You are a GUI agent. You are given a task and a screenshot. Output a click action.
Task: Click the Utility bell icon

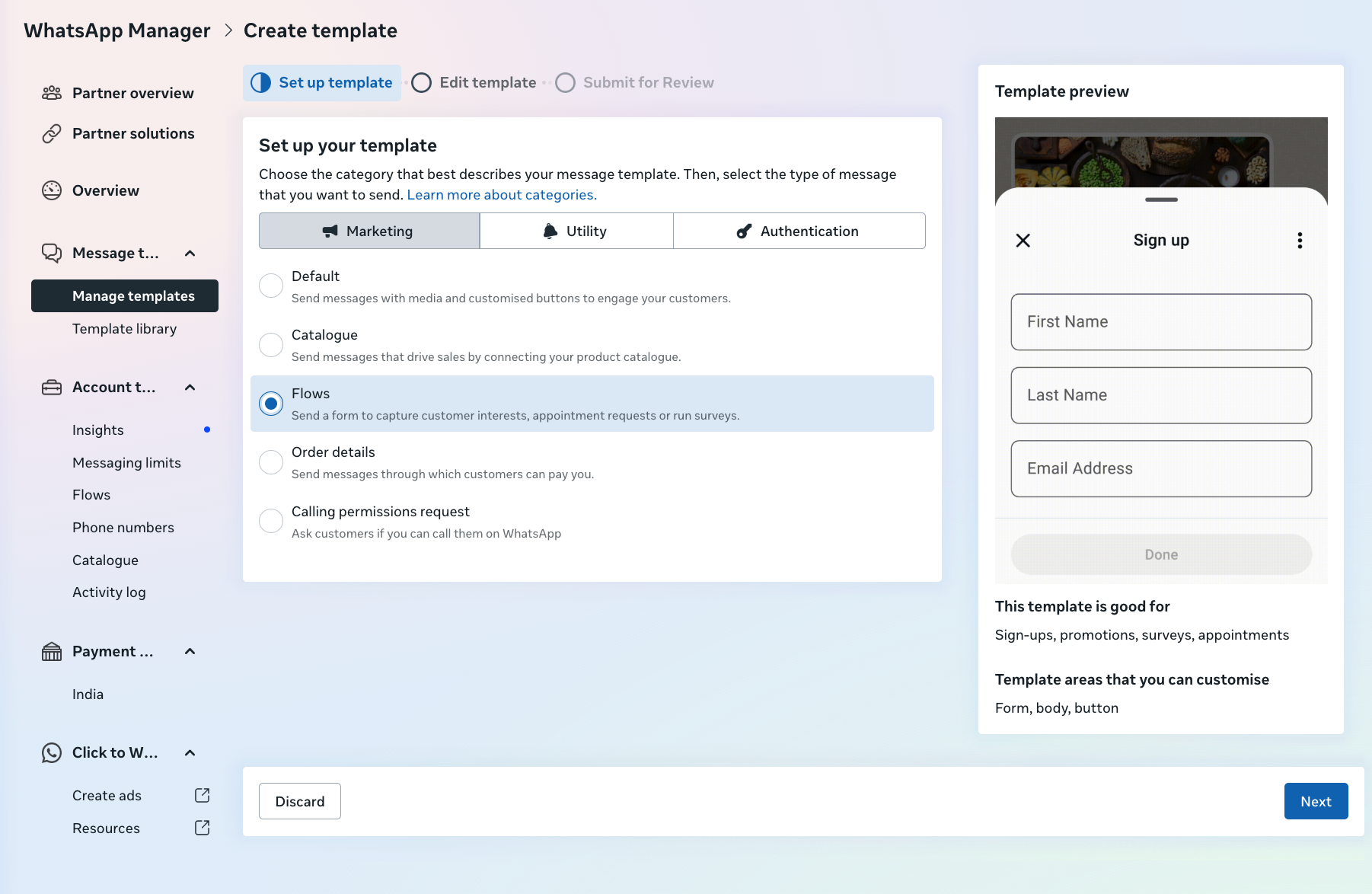[549, 230]
